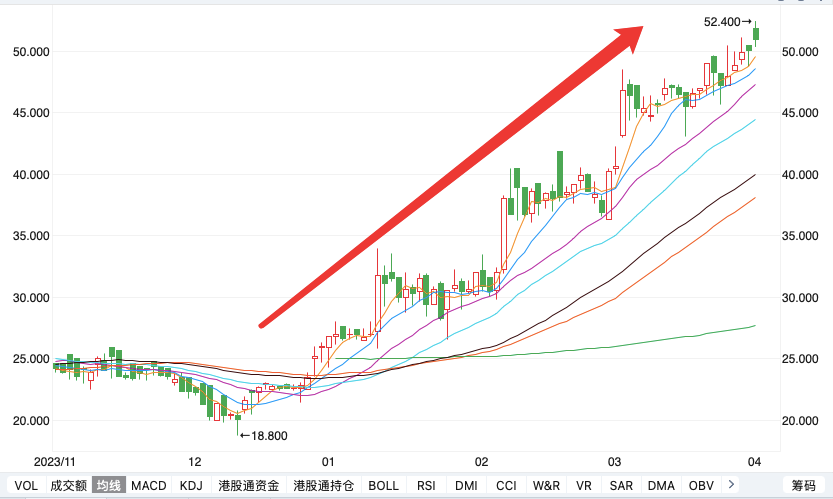Select the CCI indicator tab
The image size is (833, 499).
pyautogui.click(x=506, y=486)
